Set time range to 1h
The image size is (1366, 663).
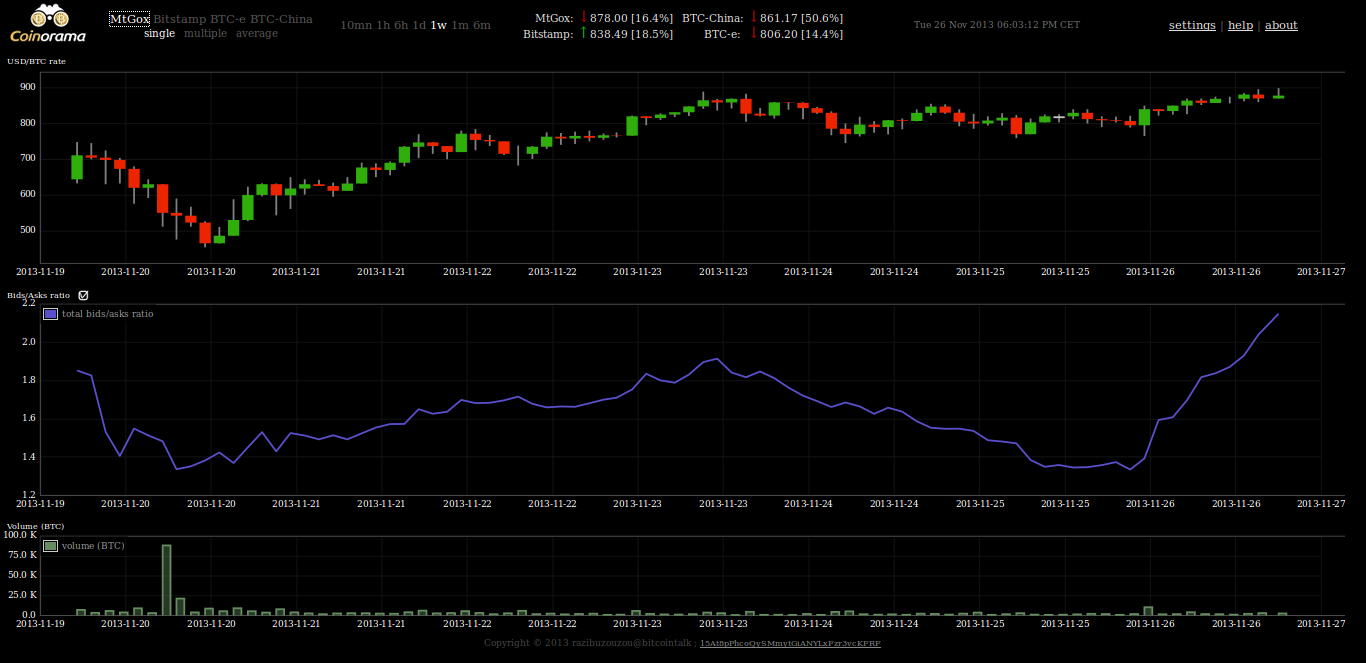click(383, 25)
